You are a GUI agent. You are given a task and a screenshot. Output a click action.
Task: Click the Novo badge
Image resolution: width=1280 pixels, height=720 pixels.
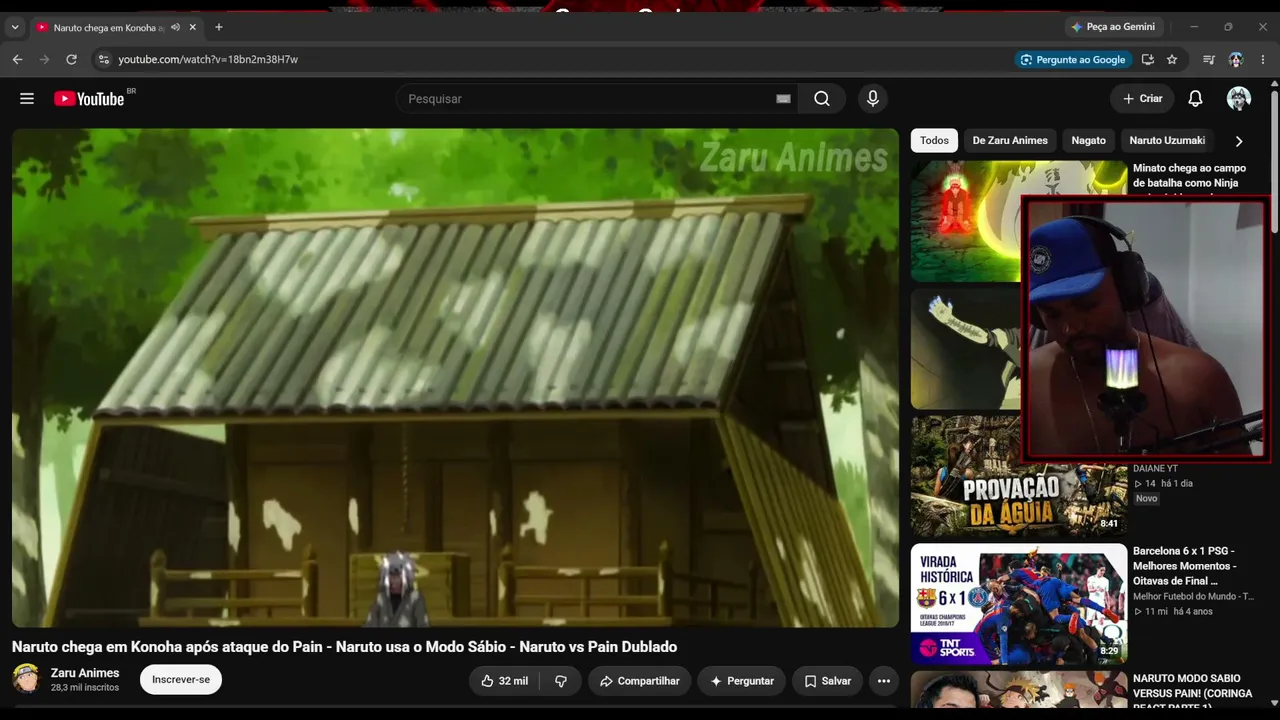pyautogui.click(x=1146, y=498)
